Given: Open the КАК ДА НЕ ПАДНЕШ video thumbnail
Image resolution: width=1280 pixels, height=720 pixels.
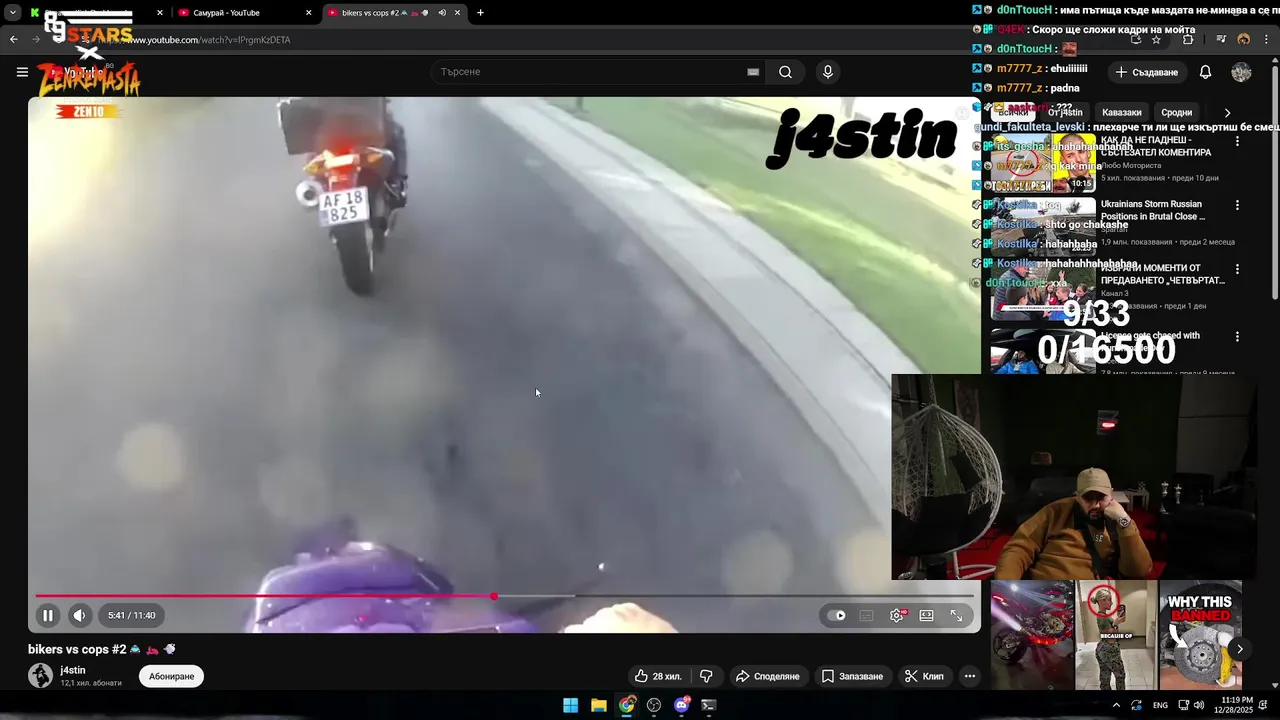Looking at the screenshot, I should pyautogui.click(x=1043, y=163).
